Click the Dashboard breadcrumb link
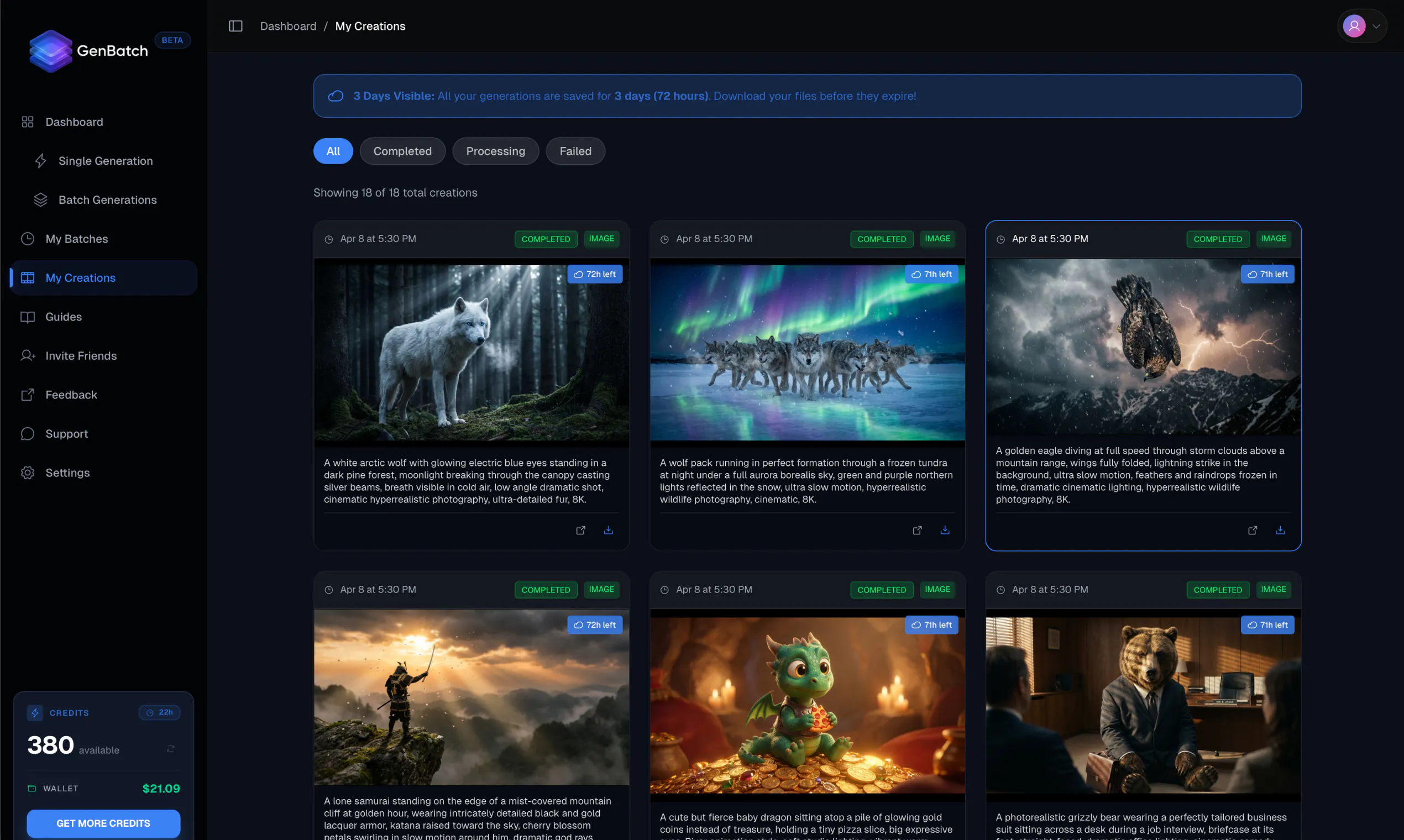This screenshot has height=840, width=1404. (x=288, y=26)
